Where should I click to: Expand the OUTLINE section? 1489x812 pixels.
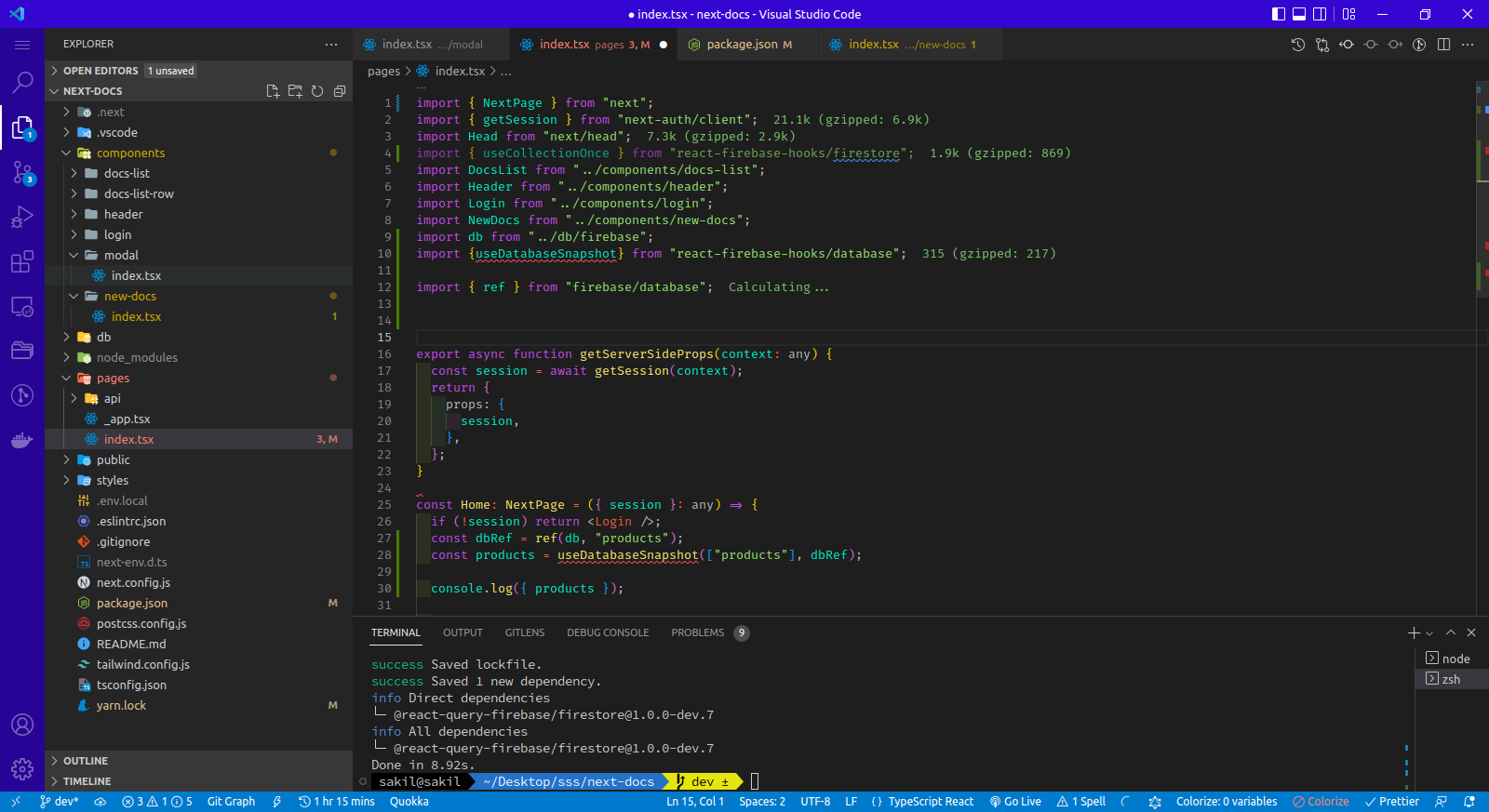(86, 761)
